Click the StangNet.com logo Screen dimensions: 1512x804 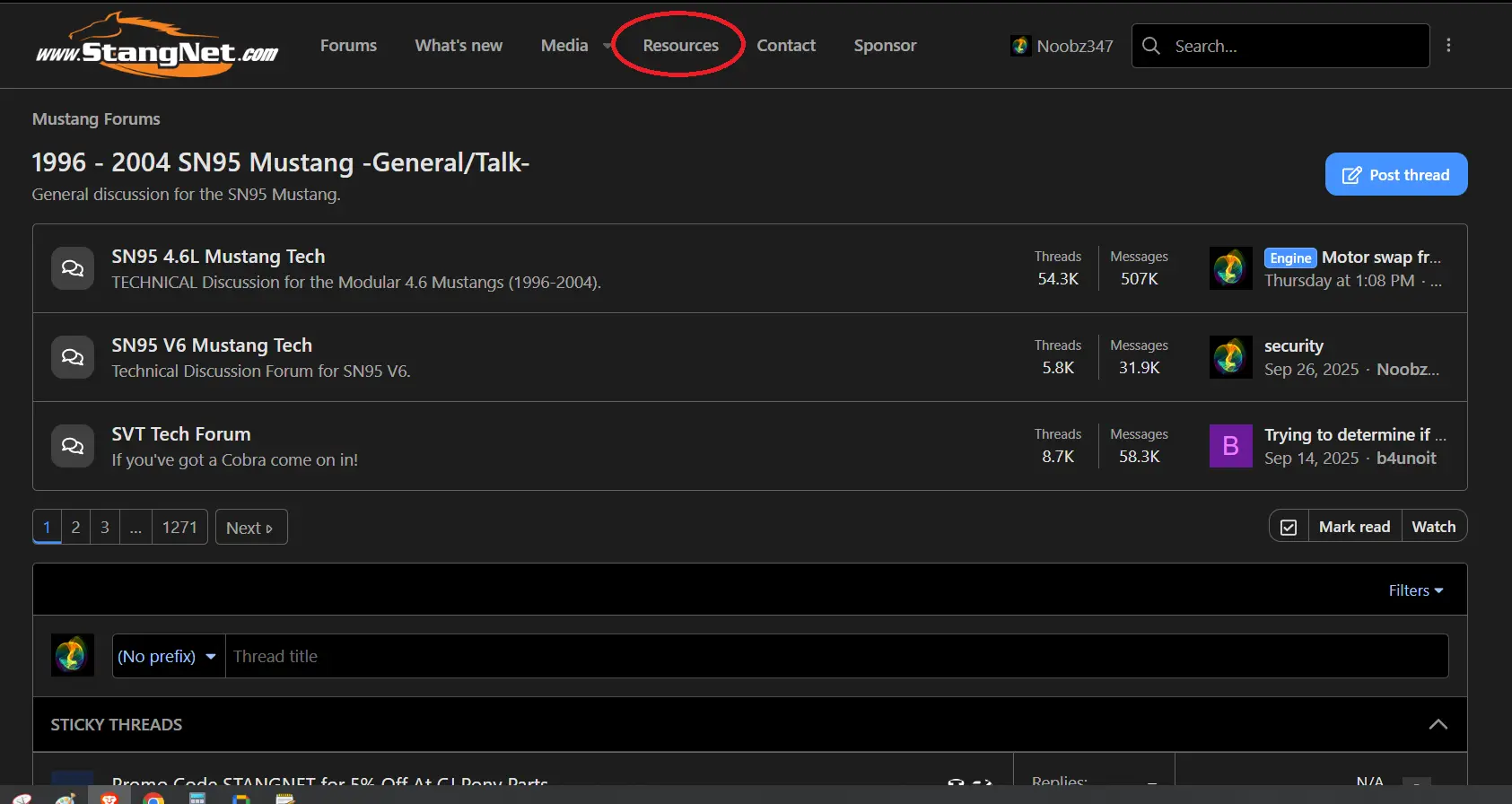coord(157,45)
